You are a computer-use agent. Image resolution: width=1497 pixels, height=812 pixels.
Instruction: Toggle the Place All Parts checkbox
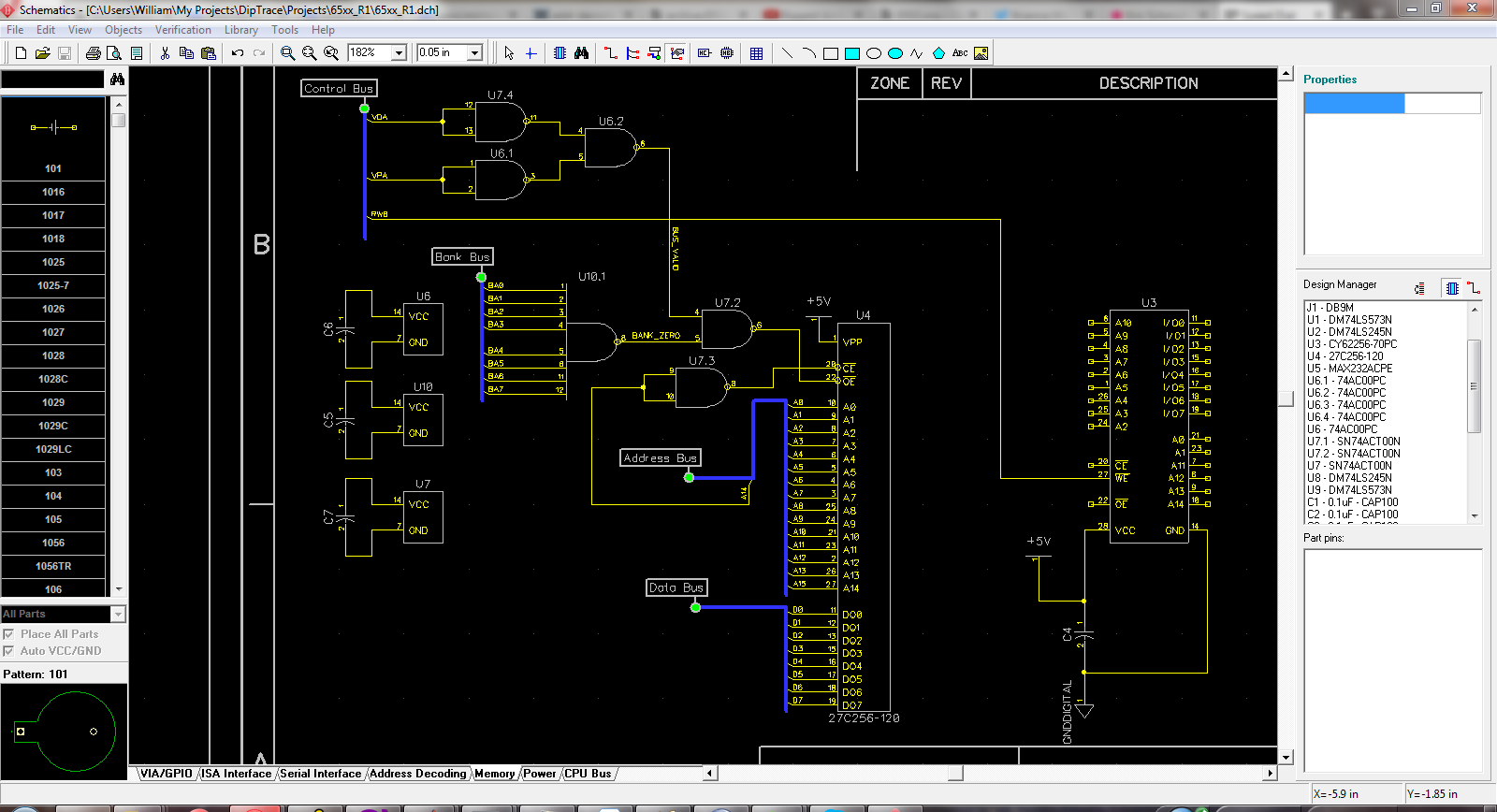point(8,634)
